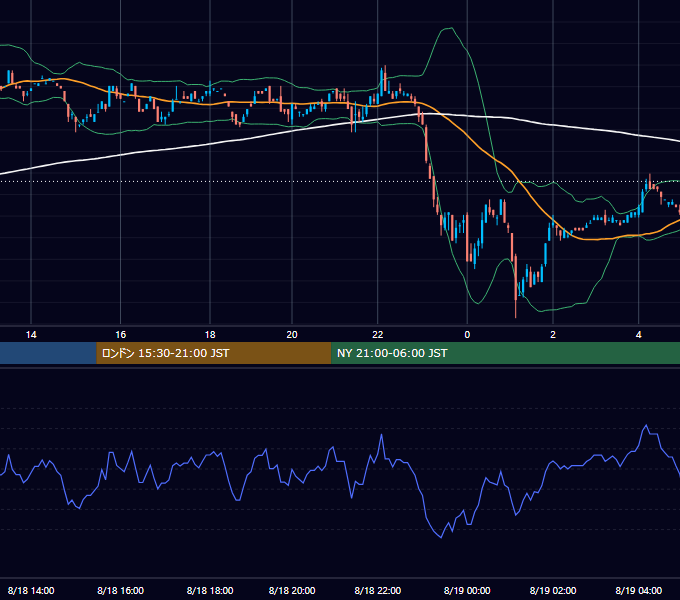
Task: Click the hour label 22 on upper axis
Action: tap(378, 335)
